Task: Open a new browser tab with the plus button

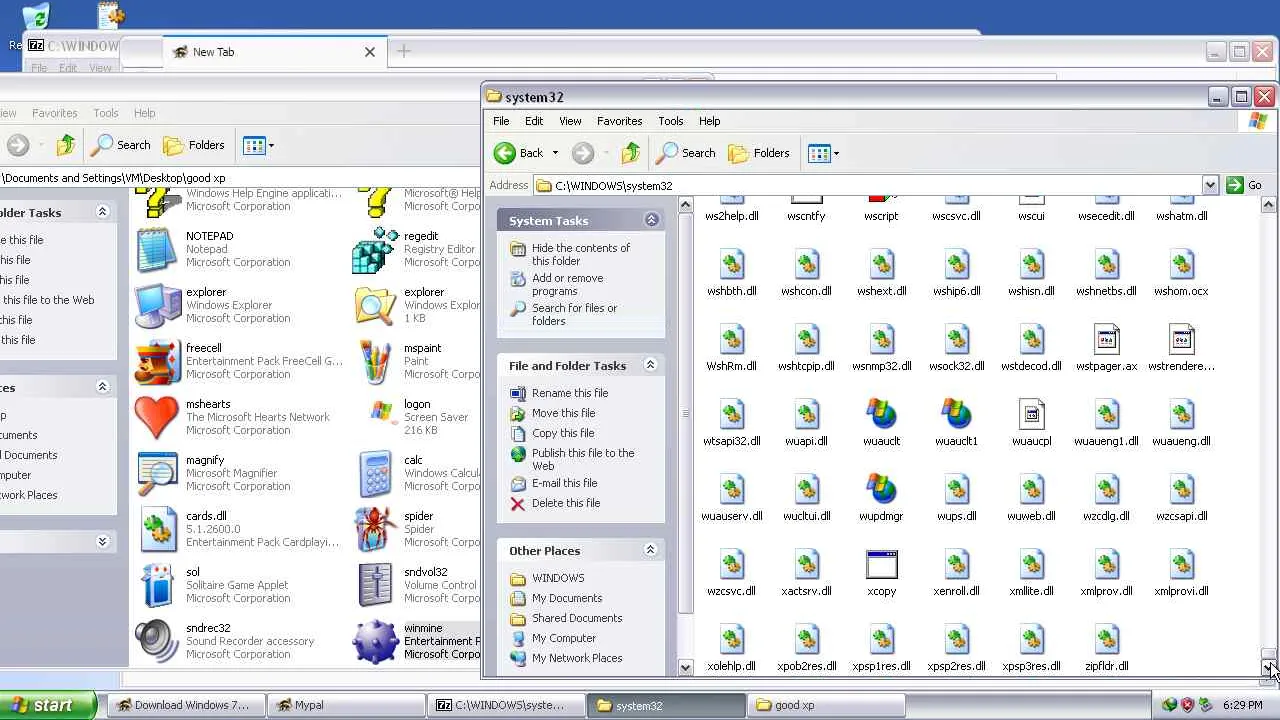Action: point(404,51)
